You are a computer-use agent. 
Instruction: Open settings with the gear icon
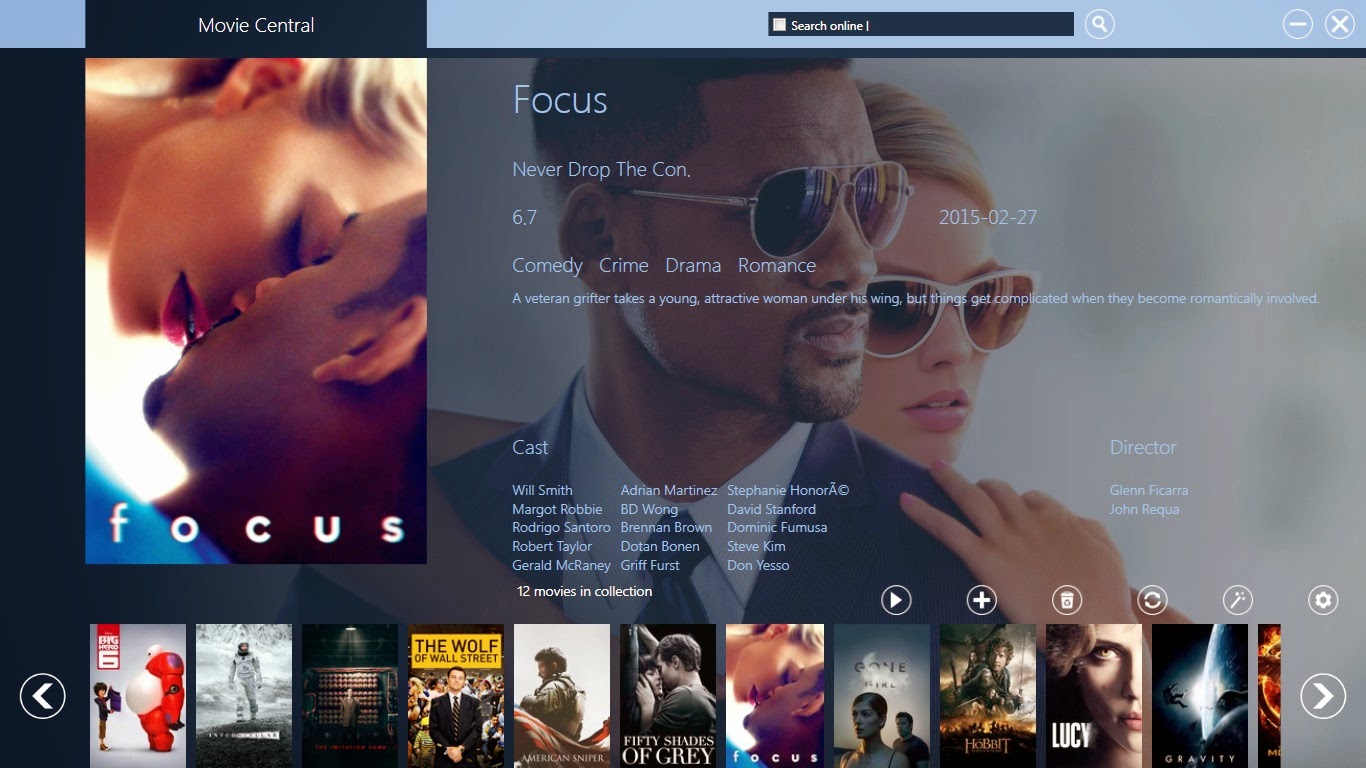(1323, 600)
